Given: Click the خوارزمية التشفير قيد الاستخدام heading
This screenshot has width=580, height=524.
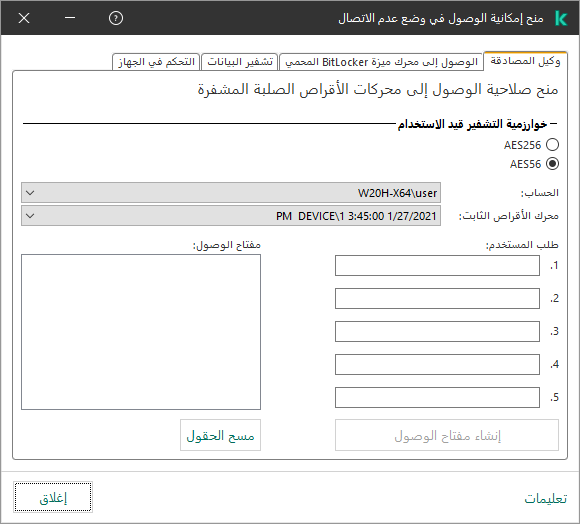Looking at the screenshot, I should [x=472, y=124].
